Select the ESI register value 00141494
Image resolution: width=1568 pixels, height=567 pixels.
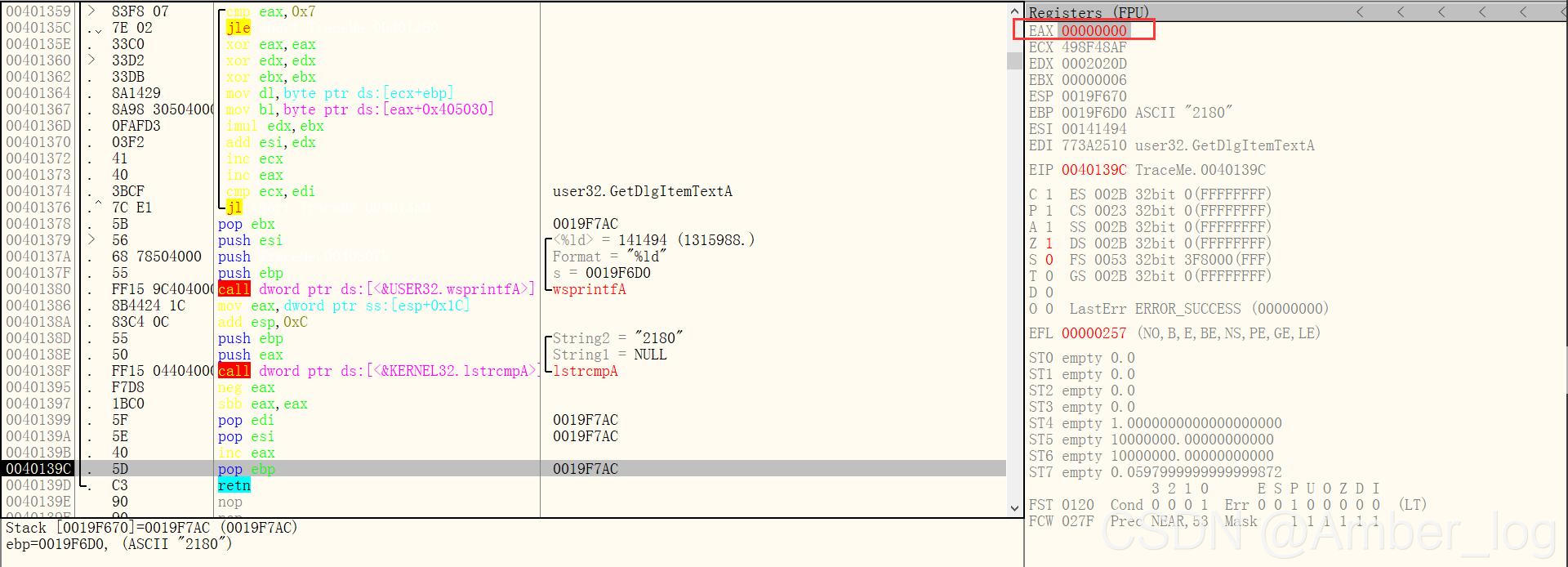pyautogui.click(x=1094, y=129)
